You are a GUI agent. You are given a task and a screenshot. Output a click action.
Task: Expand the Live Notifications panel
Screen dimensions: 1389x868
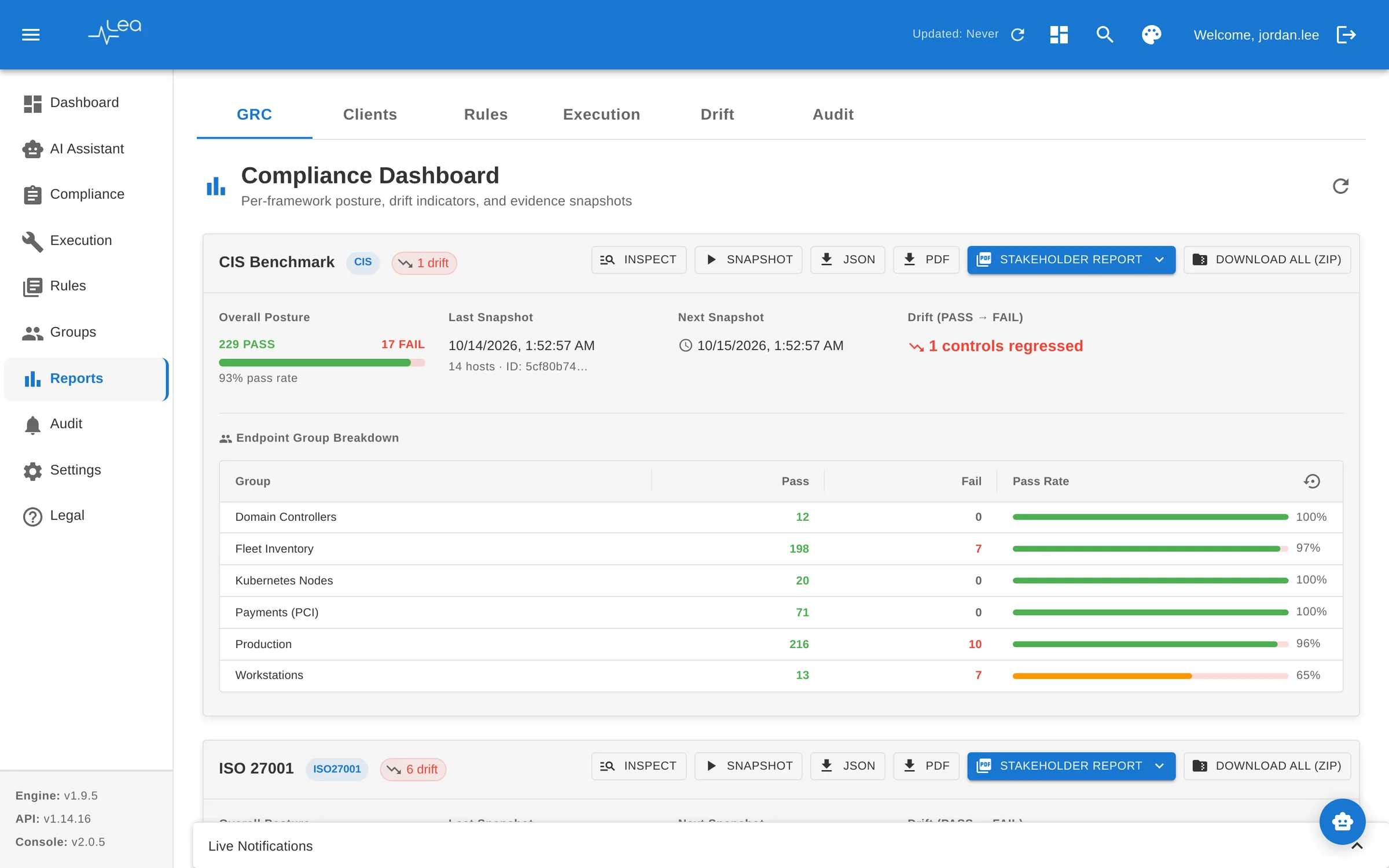1357,846
